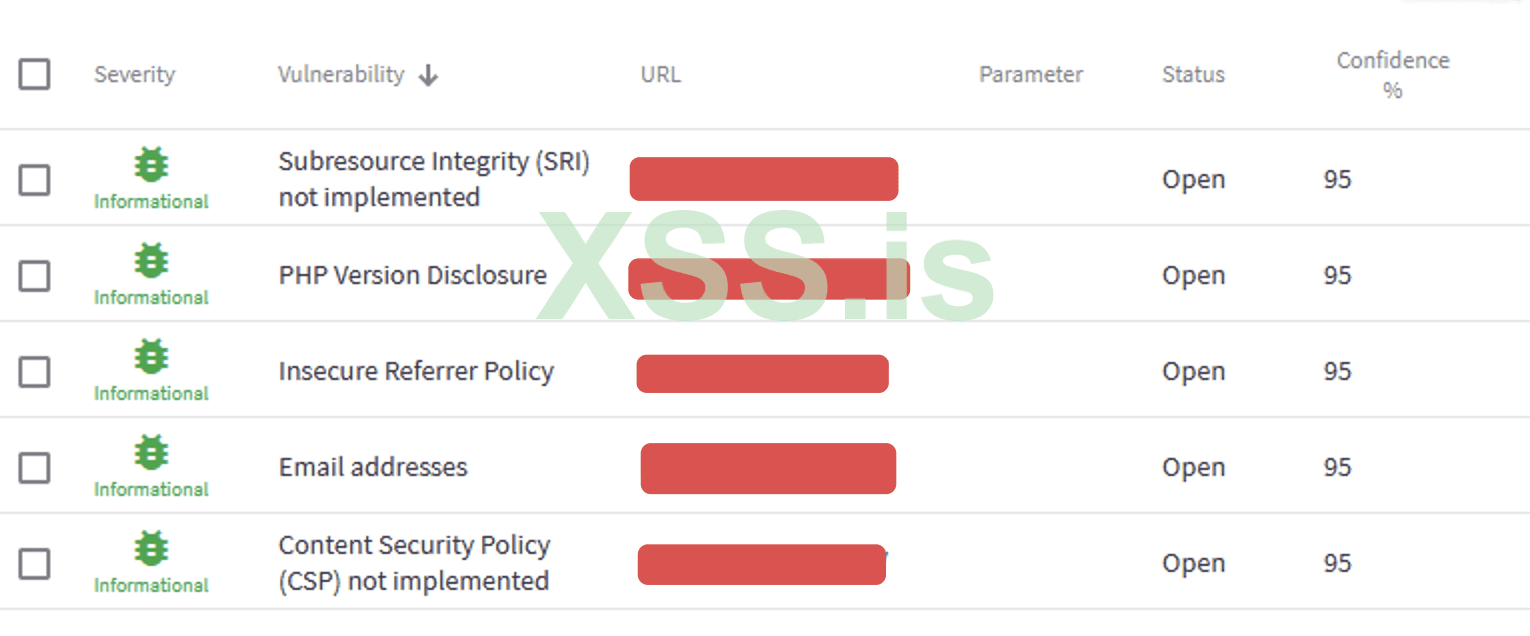Sort results by the Severity column header
This screenshot has height=636, width=1530.
click(135, 74)
